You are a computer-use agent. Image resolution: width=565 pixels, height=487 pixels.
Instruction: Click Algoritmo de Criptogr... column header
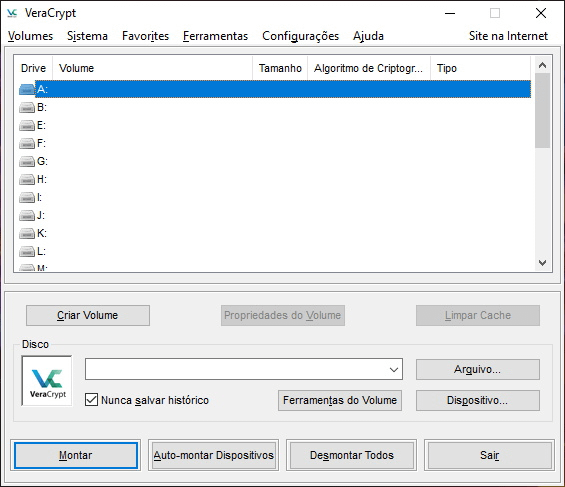(369, 68)
